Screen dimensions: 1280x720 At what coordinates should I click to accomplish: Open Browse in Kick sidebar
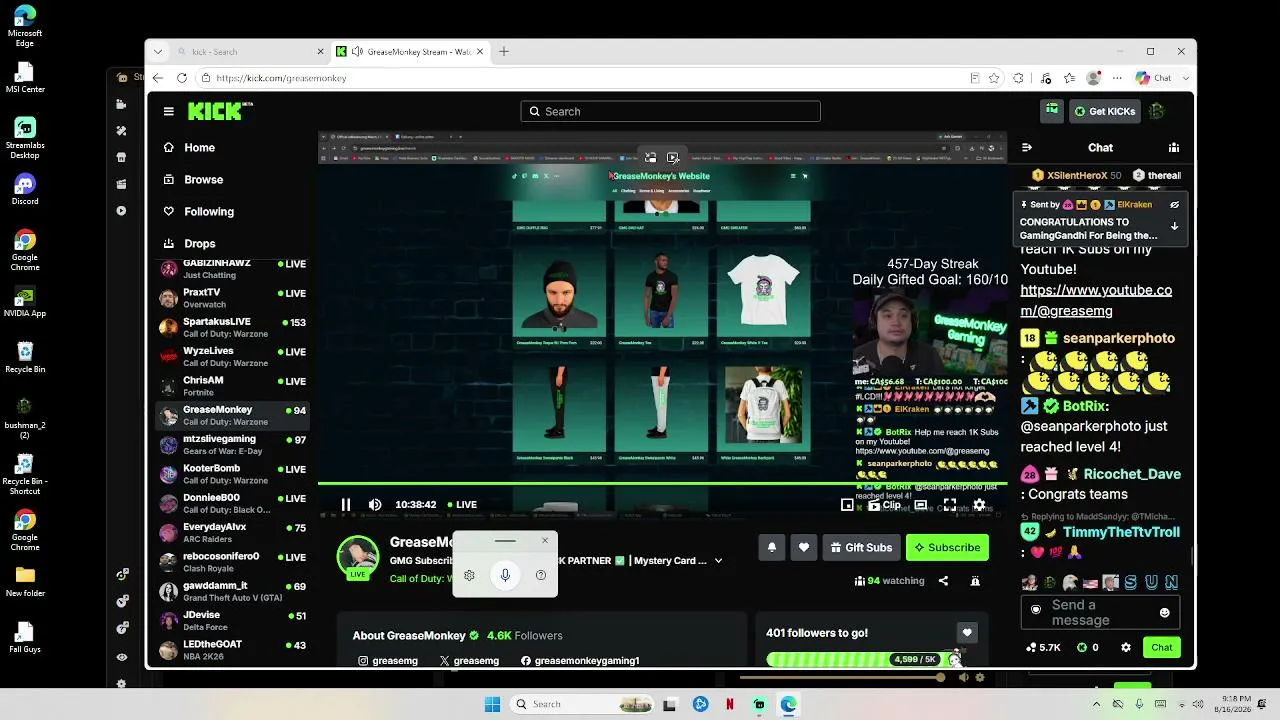pos(203,179)
